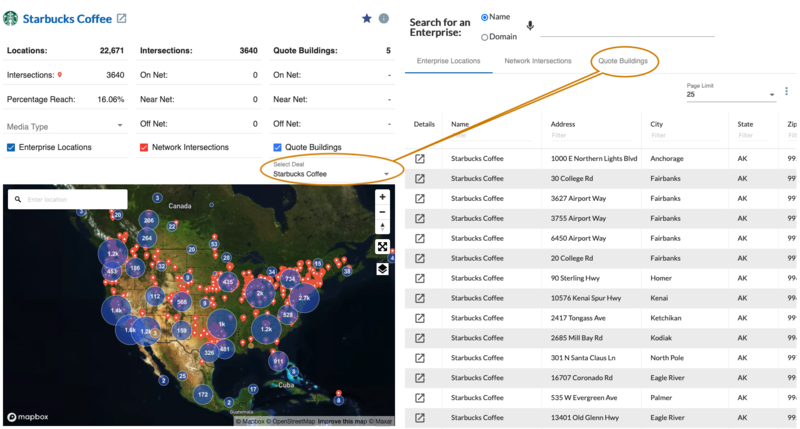The image size is (800, 429).
Task: Select the Domain radio button
Action: (486, 37)
